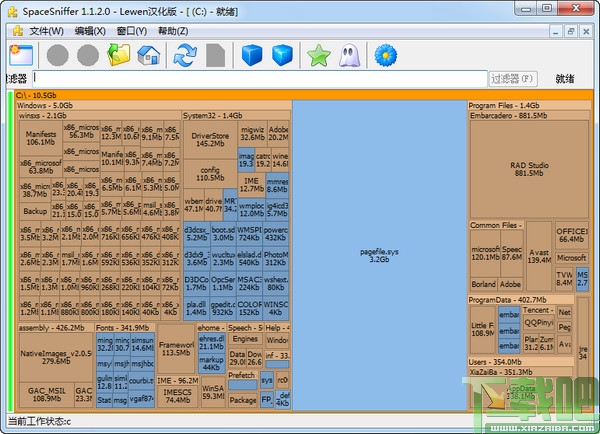Open the 编辑(X) menu
This screenshot has width=600, height=434.
coord(91,31)
